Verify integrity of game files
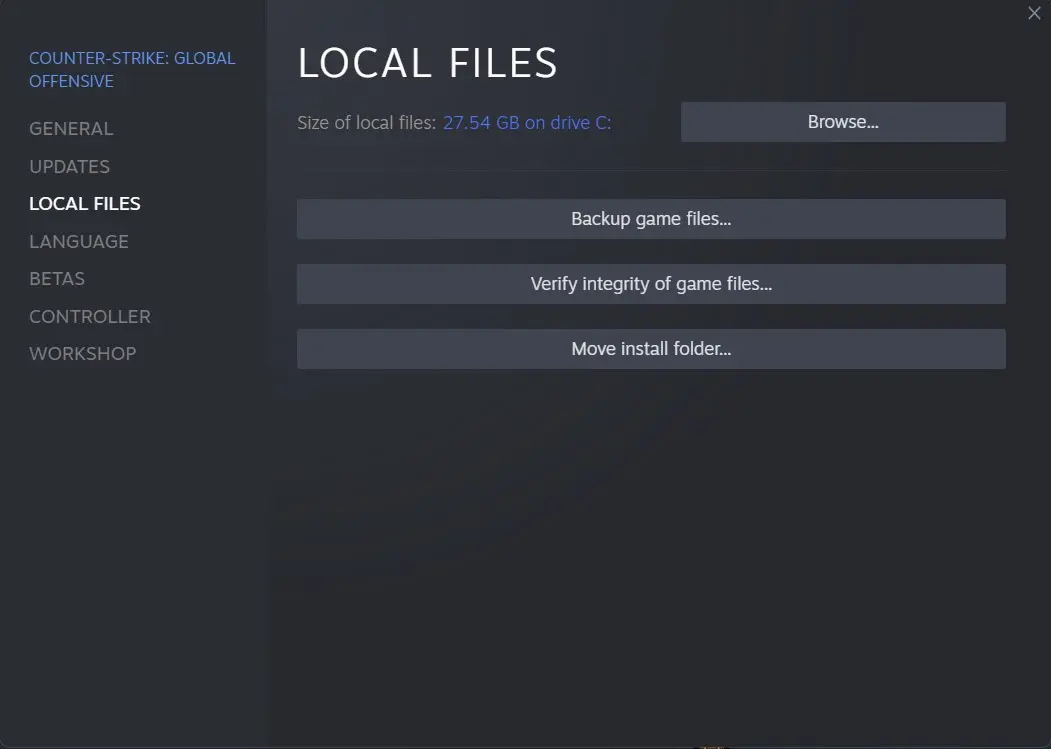The height and width of the screenshot is (749, 1051). 650,283
